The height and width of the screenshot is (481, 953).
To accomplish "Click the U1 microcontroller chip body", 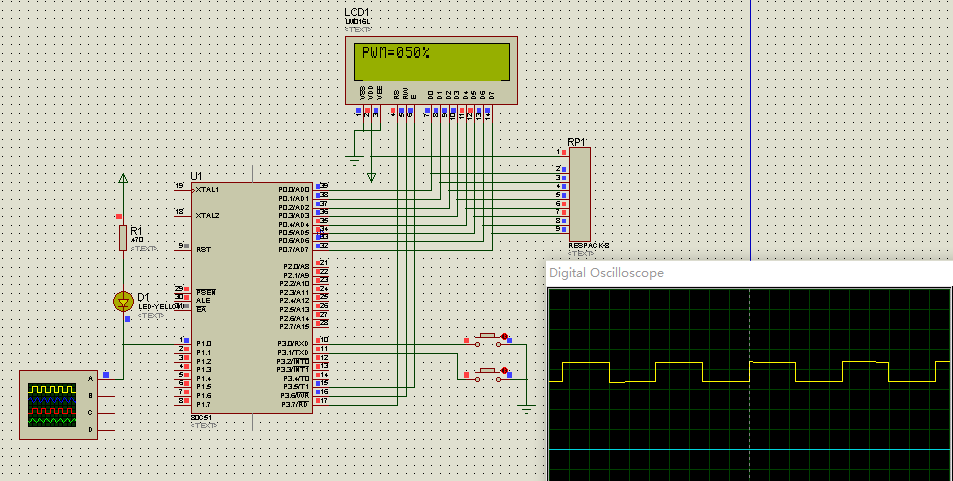I will (x=252, y=298).
